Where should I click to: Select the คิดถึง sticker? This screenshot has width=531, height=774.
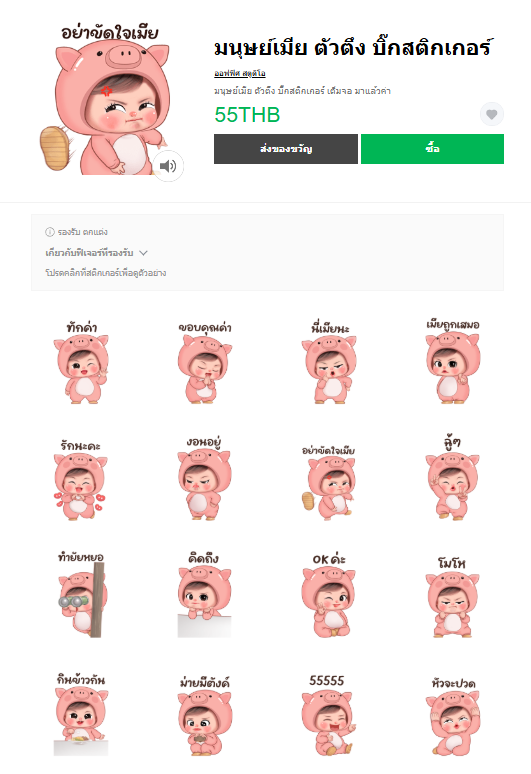[204, 595]
